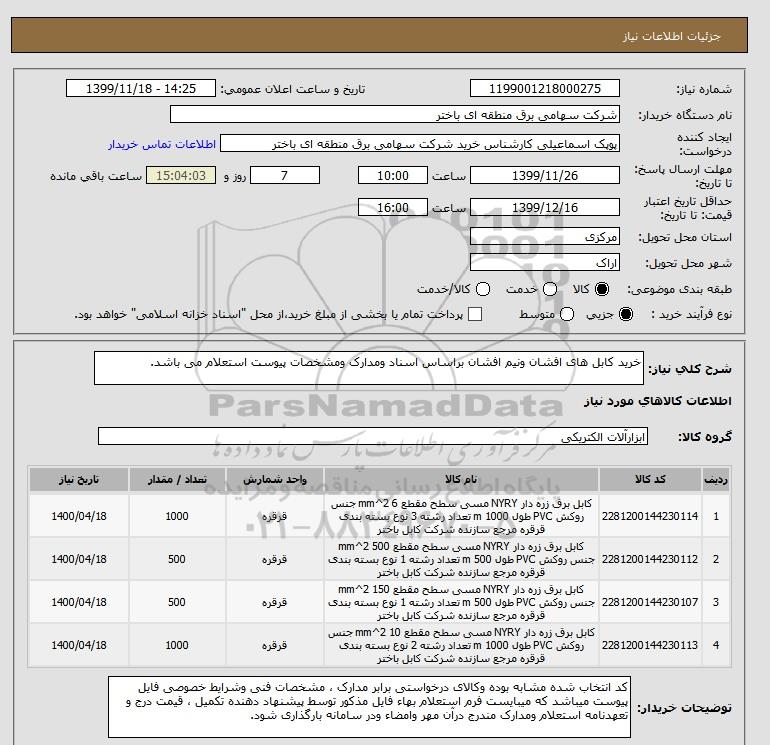
Task: Click the شرح کلی نیاز description box
Action: pos(369,368)
